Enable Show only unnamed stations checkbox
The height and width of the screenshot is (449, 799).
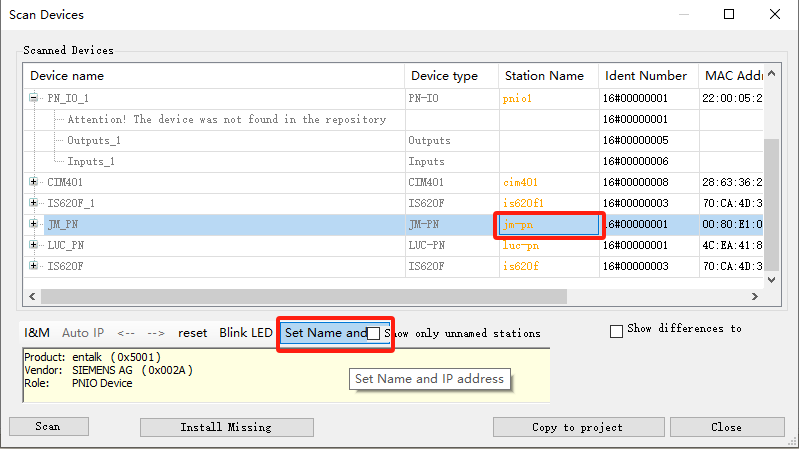[x=373, y=333]
